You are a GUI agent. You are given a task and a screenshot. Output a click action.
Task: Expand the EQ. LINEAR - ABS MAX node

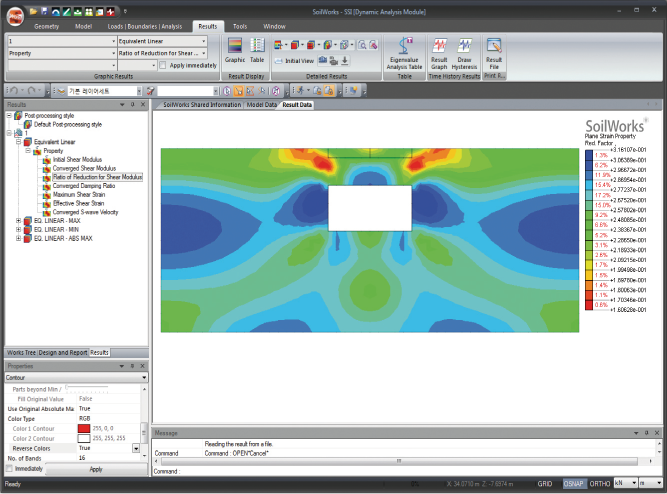click(x=18, y=238)
